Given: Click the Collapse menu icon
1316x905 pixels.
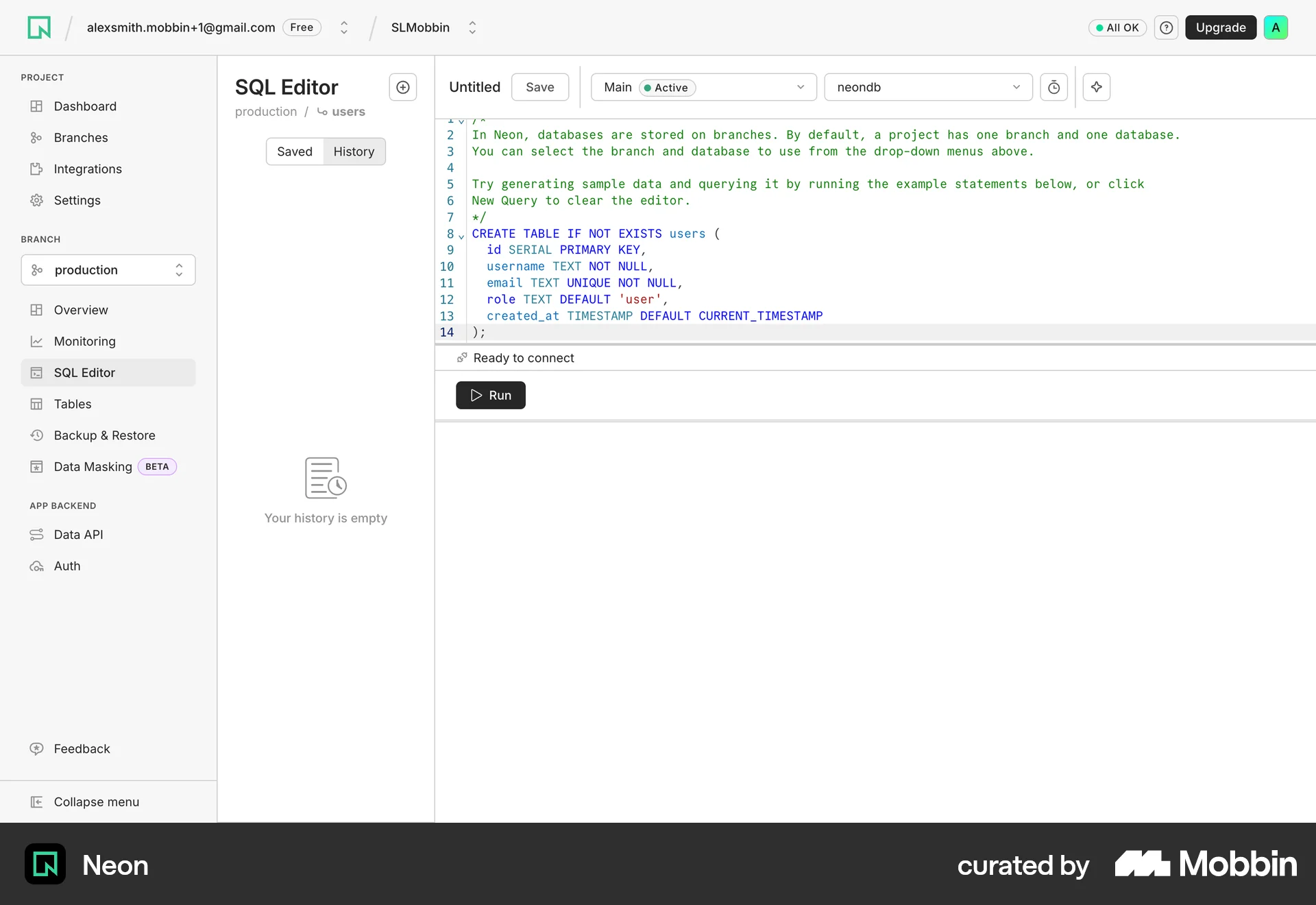Looking at the screenshot, I should pyautogui.click(x=36, y=802).
